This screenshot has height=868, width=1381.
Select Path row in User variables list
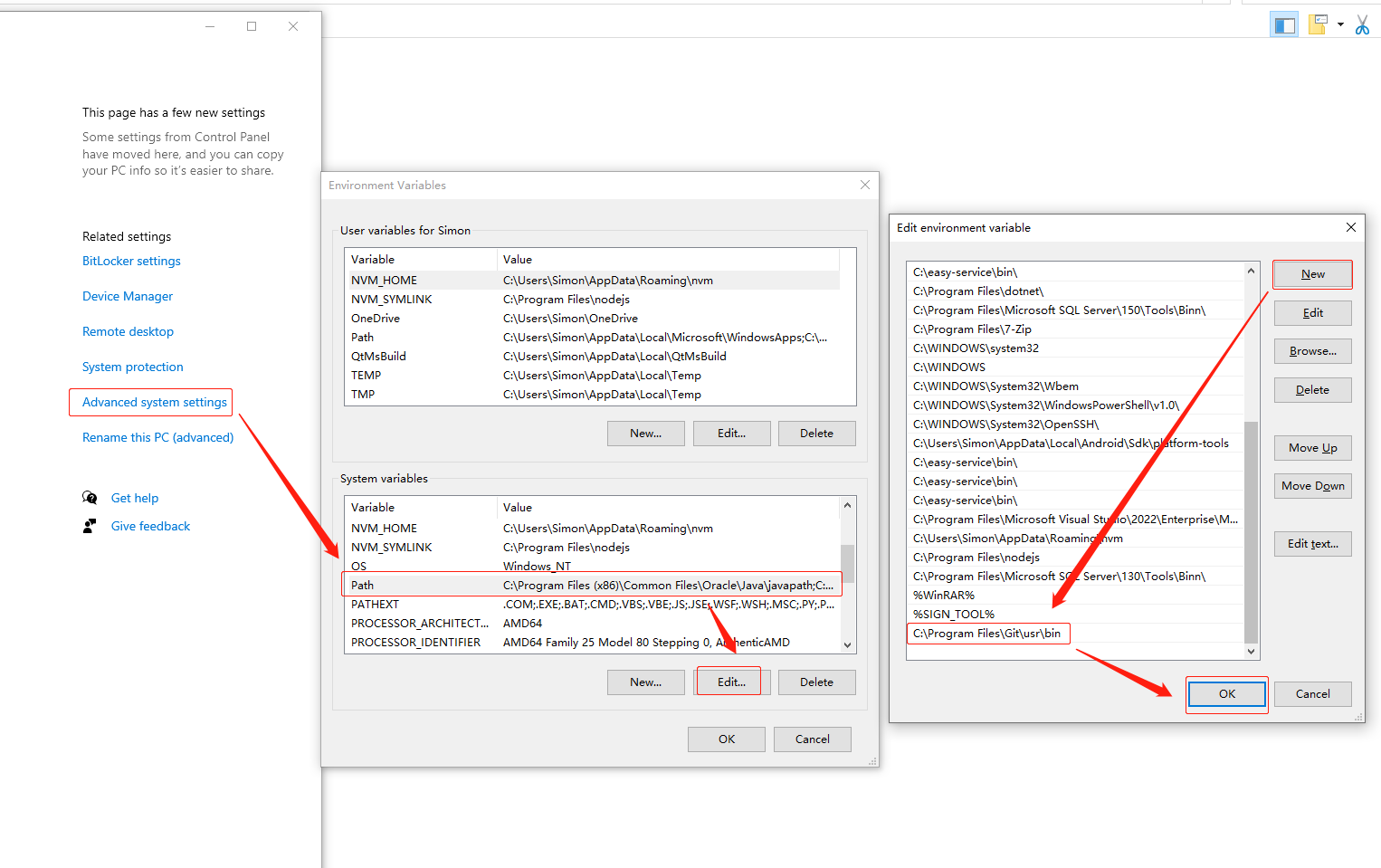[593, 338]
